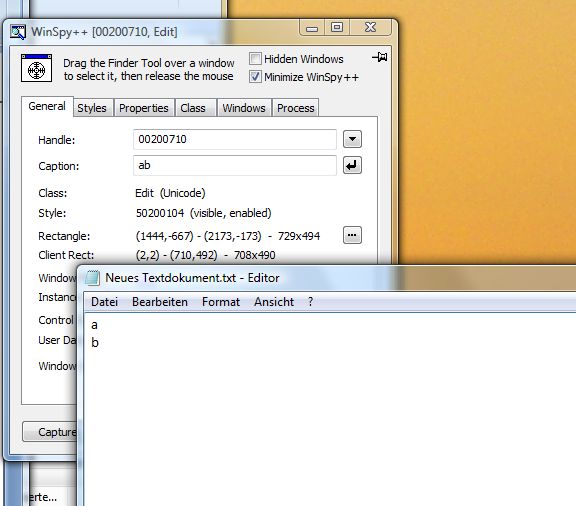The image size is (576, 506).
Task: Switch to the Styles tab
Action: [x=92, y=108]
